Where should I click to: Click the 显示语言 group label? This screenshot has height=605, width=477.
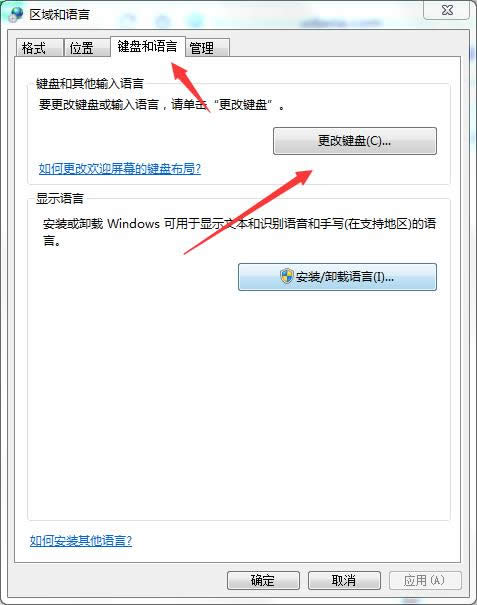pyautogui.click(x=60, y=198)
